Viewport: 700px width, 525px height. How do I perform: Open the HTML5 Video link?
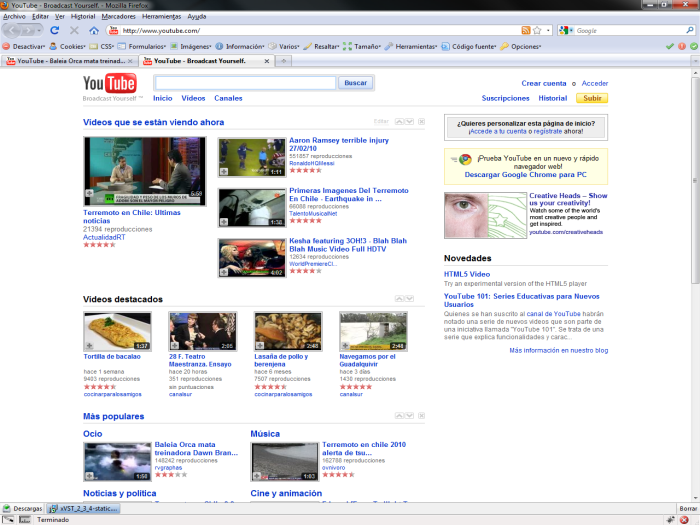(x=467, y=274)
